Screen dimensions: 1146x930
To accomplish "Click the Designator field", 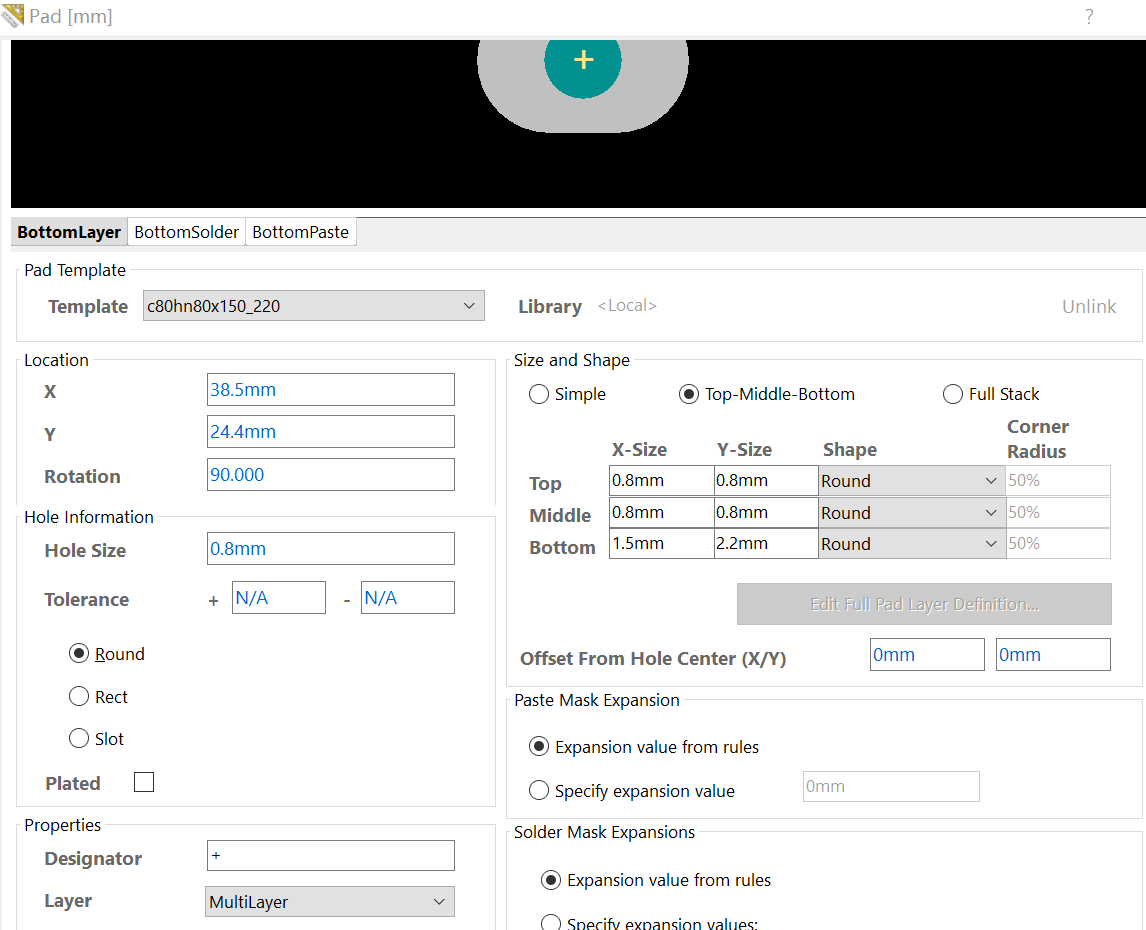I will 330,855.
